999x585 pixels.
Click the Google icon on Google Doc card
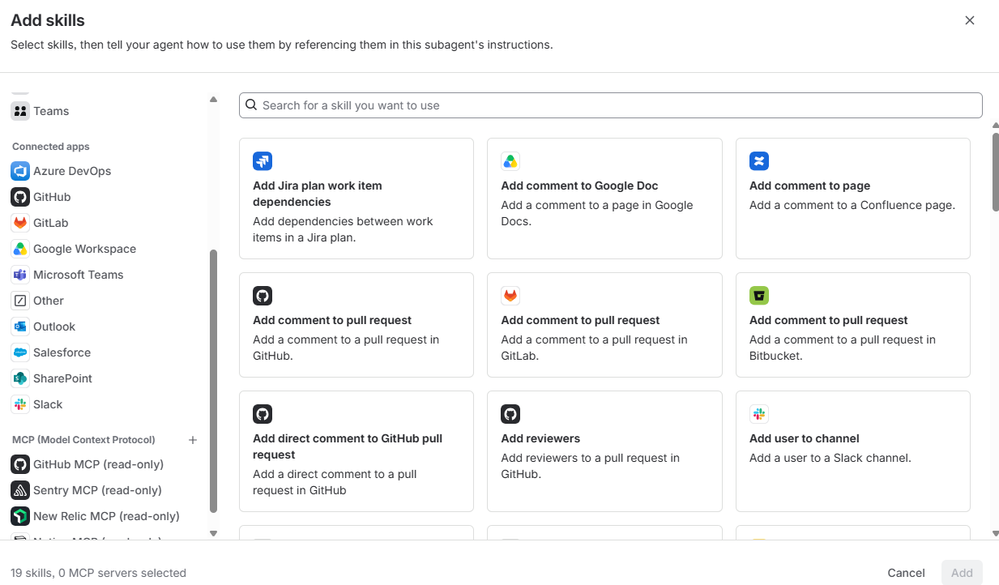tap(510, 161)
